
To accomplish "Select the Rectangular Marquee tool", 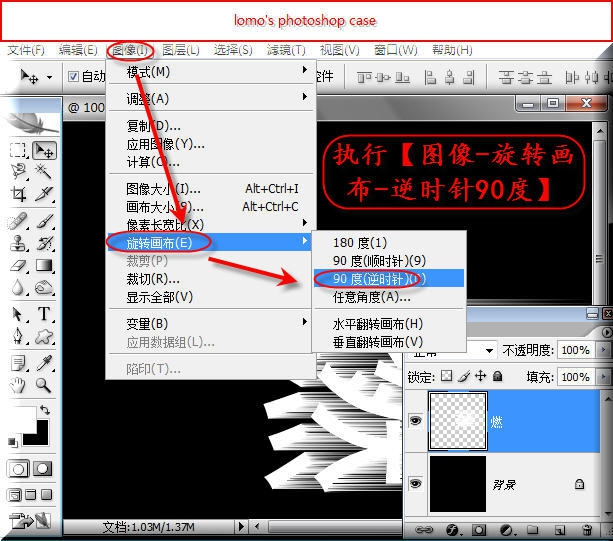I will pos(18,150).
